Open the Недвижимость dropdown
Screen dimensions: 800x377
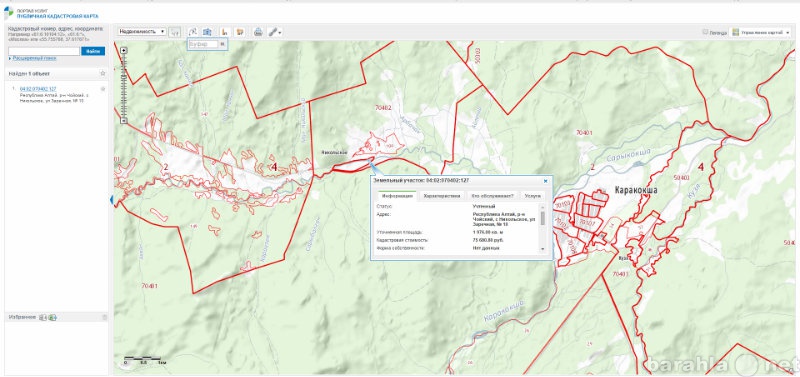click(x=142, y=32)
